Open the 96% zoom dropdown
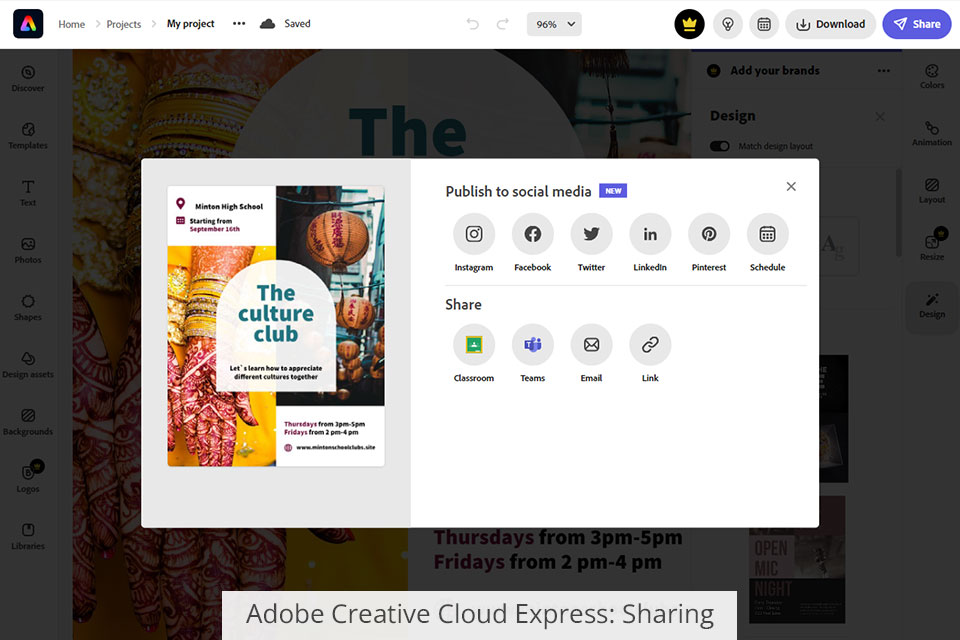The height and width of the screenshot is (640, 960). [554, 24]
